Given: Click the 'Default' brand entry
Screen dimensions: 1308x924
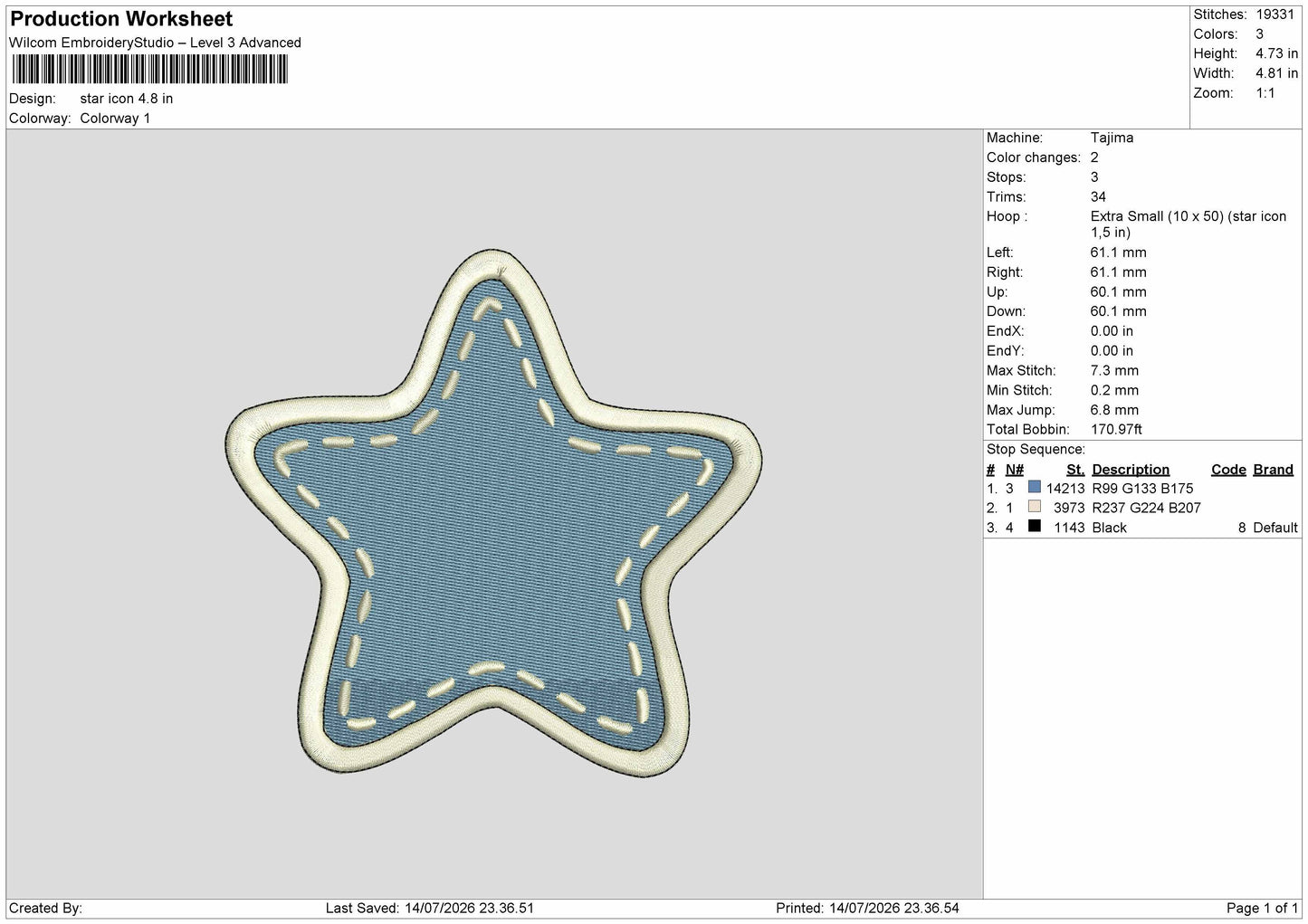Looking at the screenshot, I should 1275,528.
